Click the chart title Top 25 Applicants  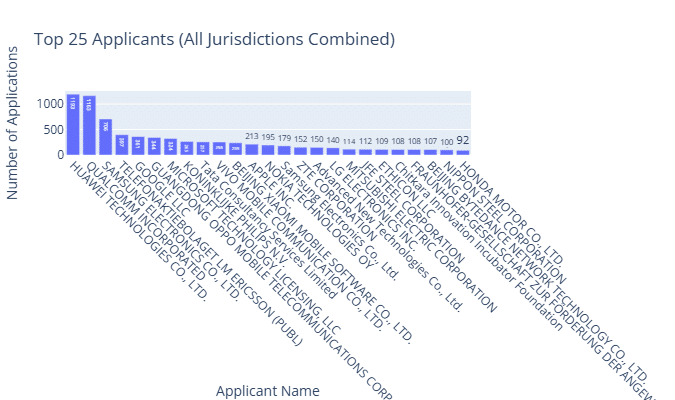[x=214, y=39]
